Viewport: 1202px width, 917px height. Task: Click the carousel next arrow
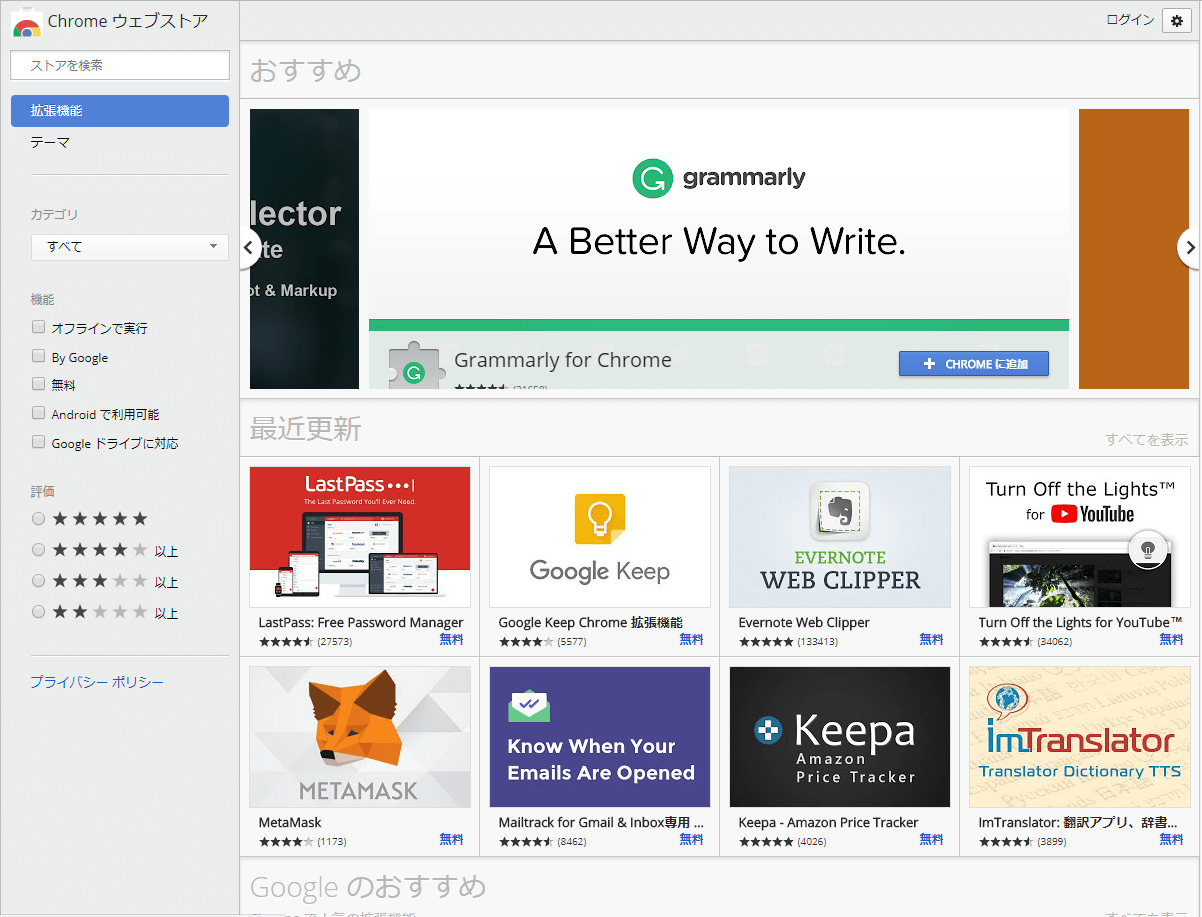point(1188,248)
